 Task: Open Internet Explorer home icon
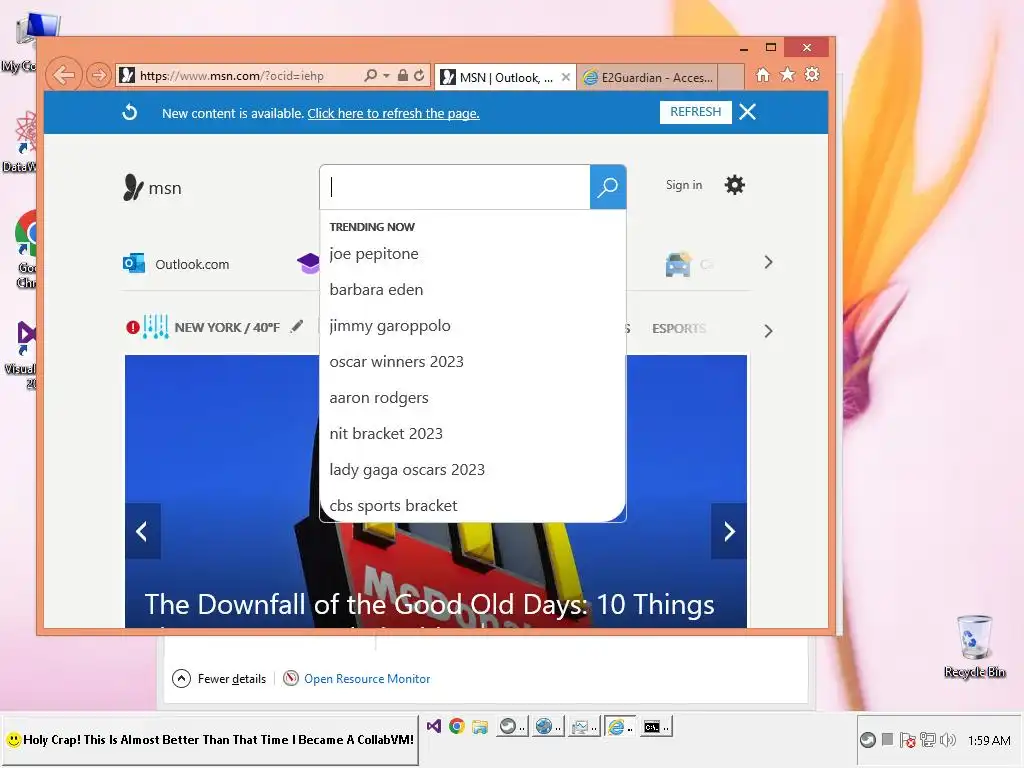pyautogui.click(x=763, y=74)
